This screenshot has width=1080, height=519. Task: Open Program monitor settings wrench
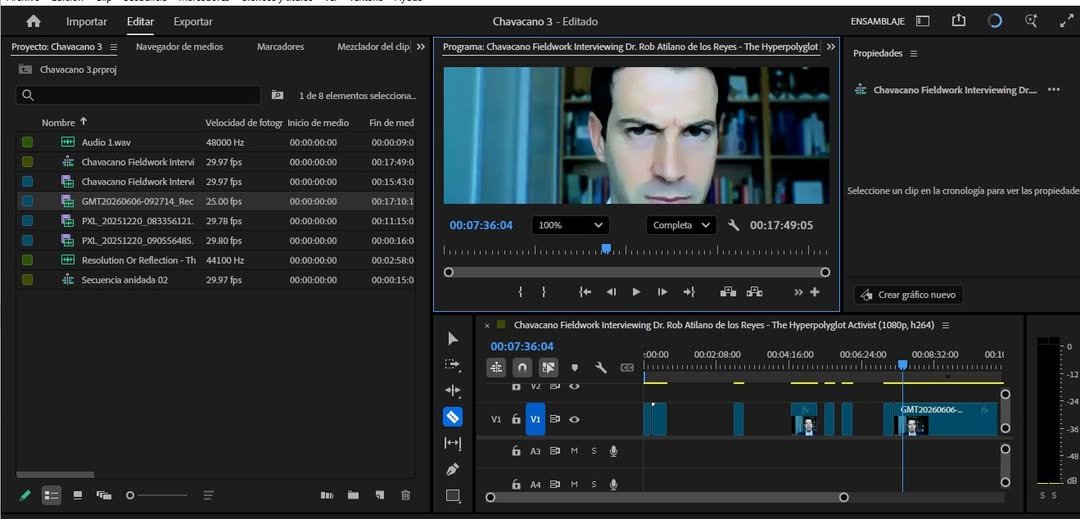[x=734, y=225]
